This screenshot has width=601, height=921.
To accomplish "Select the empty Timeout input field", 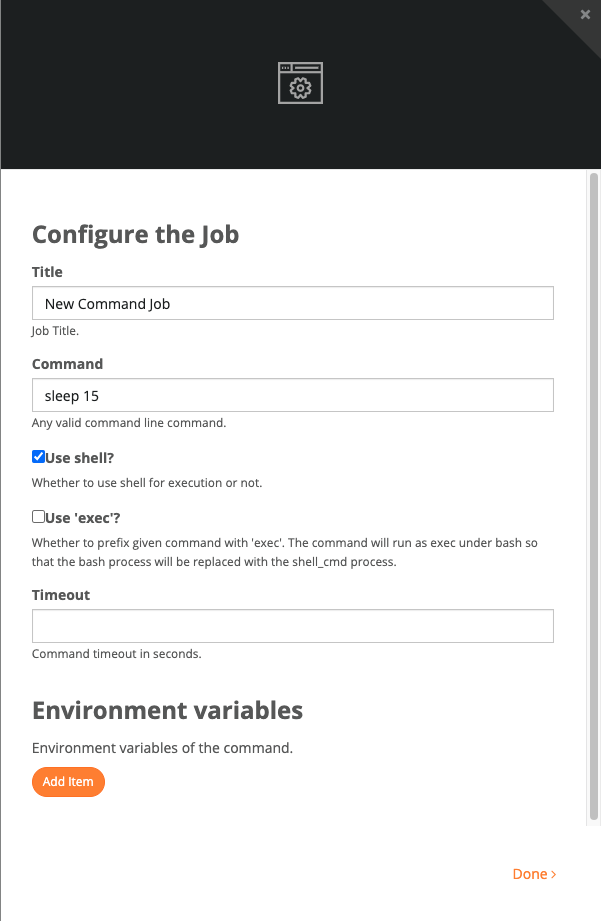I will pos(293,626).
